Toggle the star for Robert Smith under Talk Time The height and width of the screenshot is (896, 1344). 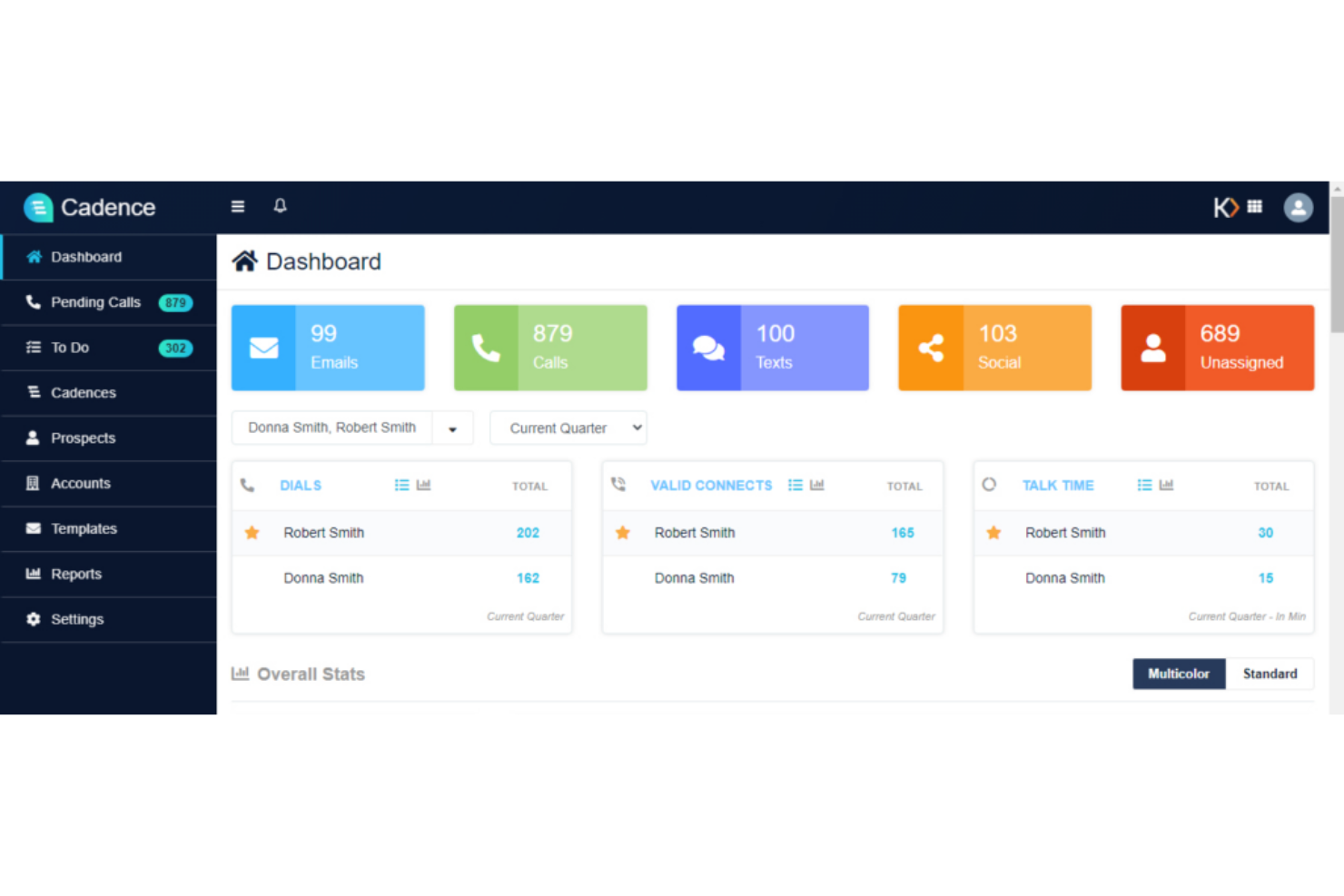coord(993,533)
